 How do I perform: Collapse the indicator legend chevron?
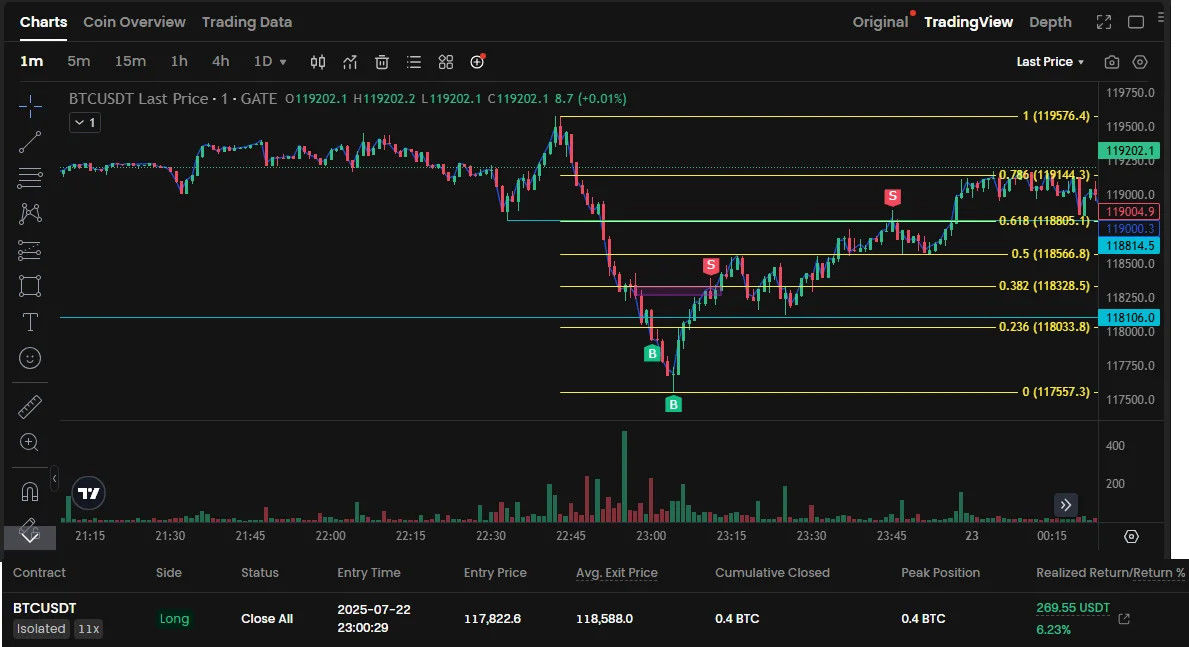pos(84,122)
